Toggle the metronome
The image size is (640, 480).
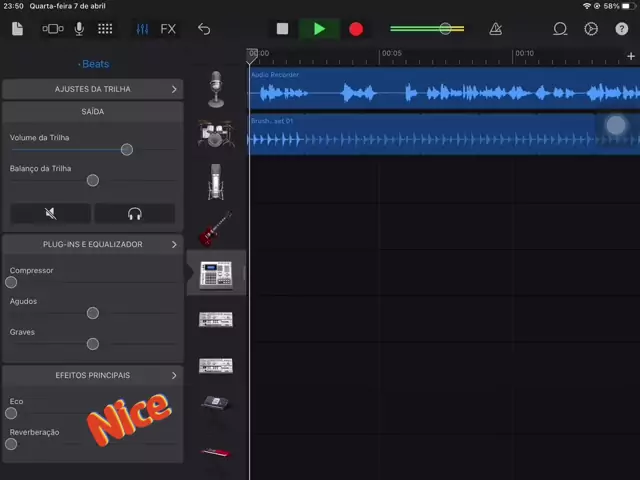tap(496, 29)
